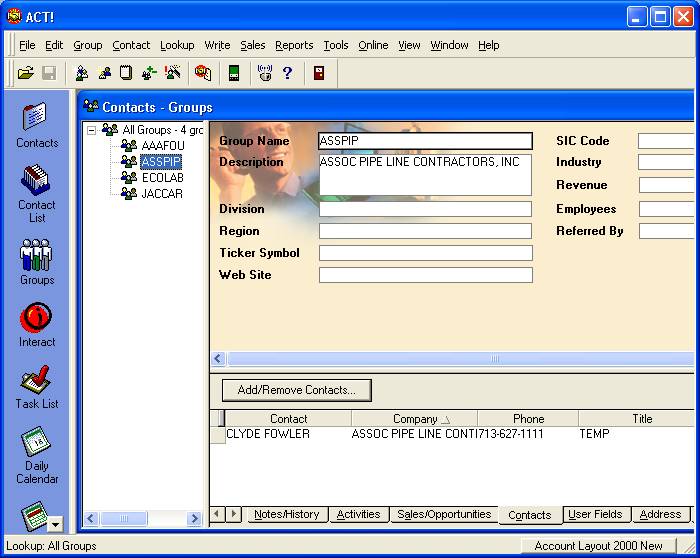Click the left arrow on the tab strip
Image resolution: width=700 pixels, height=558 pixels.
[217, 514]
